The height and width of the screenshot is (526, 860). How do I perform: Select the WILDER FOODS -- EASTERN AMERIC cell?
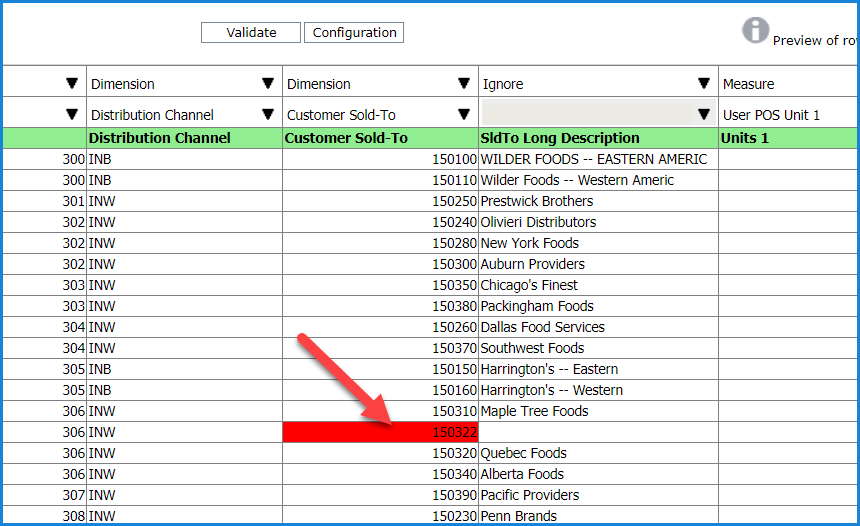594,159
